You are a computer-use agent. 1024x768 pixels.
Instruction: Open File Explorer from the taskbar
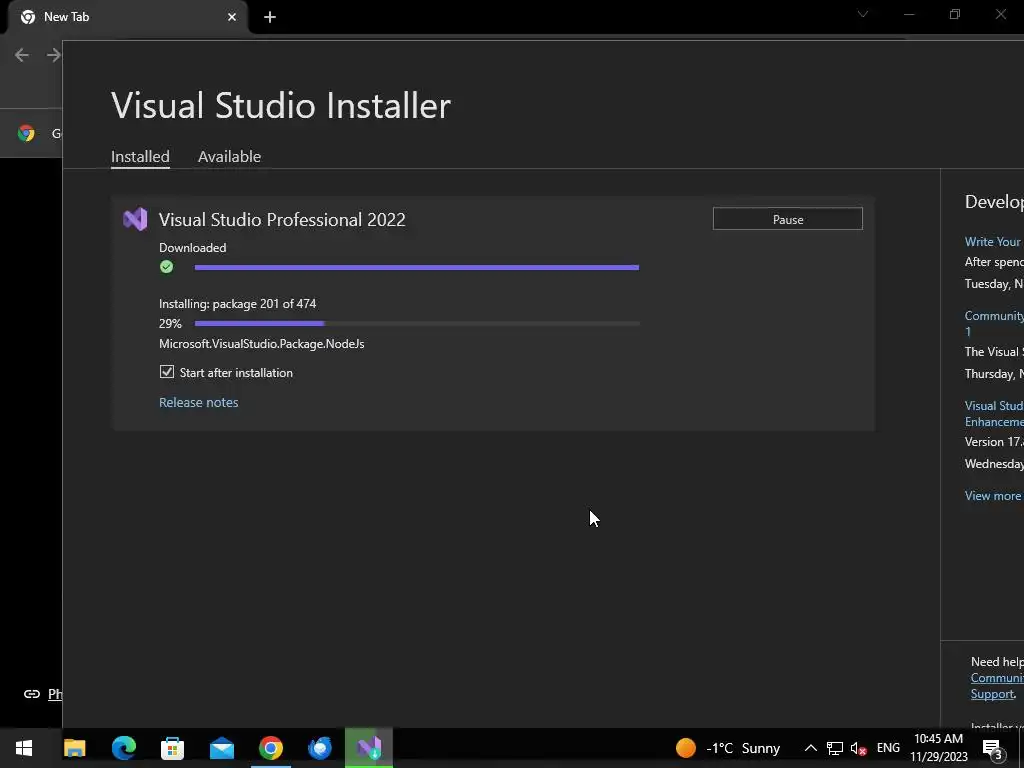tap(74, 748)
